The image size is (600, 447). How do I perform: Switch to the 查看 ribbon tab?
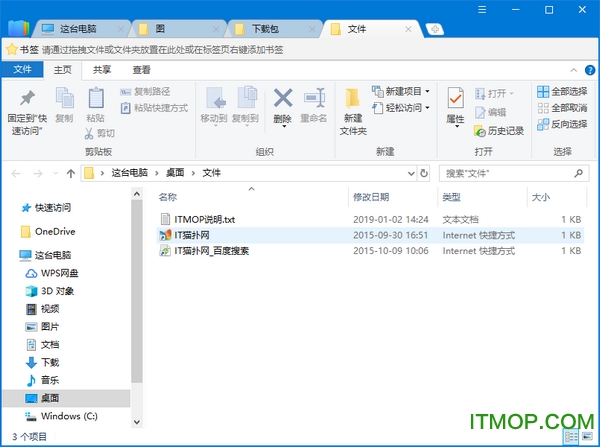click(142, 70)
